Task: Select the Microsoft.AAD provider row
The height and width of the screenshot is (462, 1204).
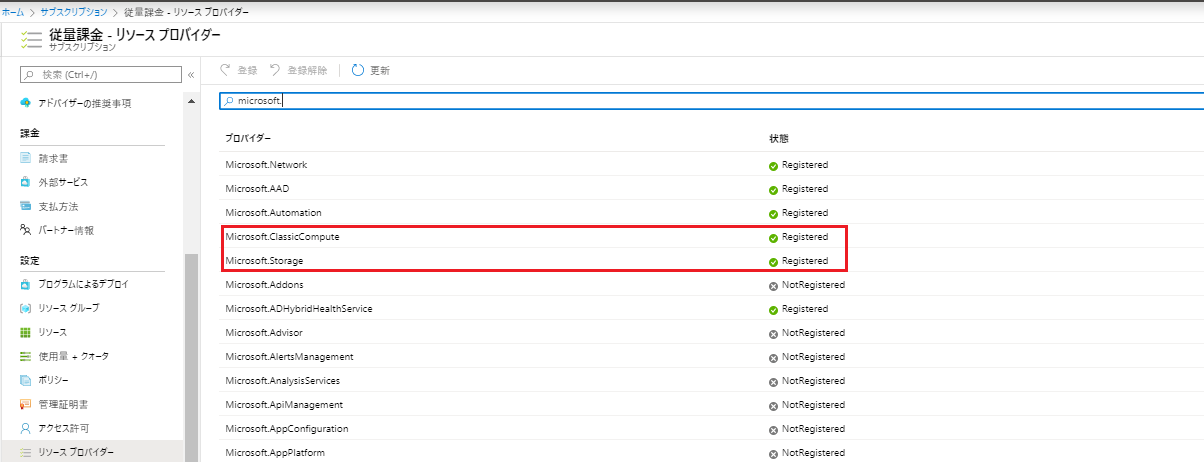Action: pos(712,188)
